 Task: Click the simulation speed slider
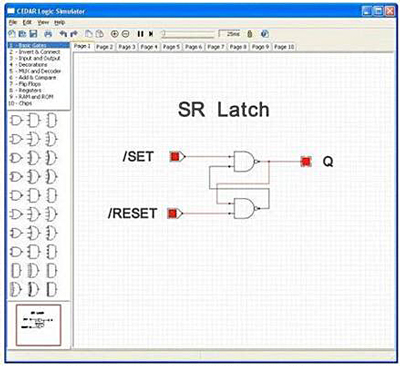coord(187,34)
